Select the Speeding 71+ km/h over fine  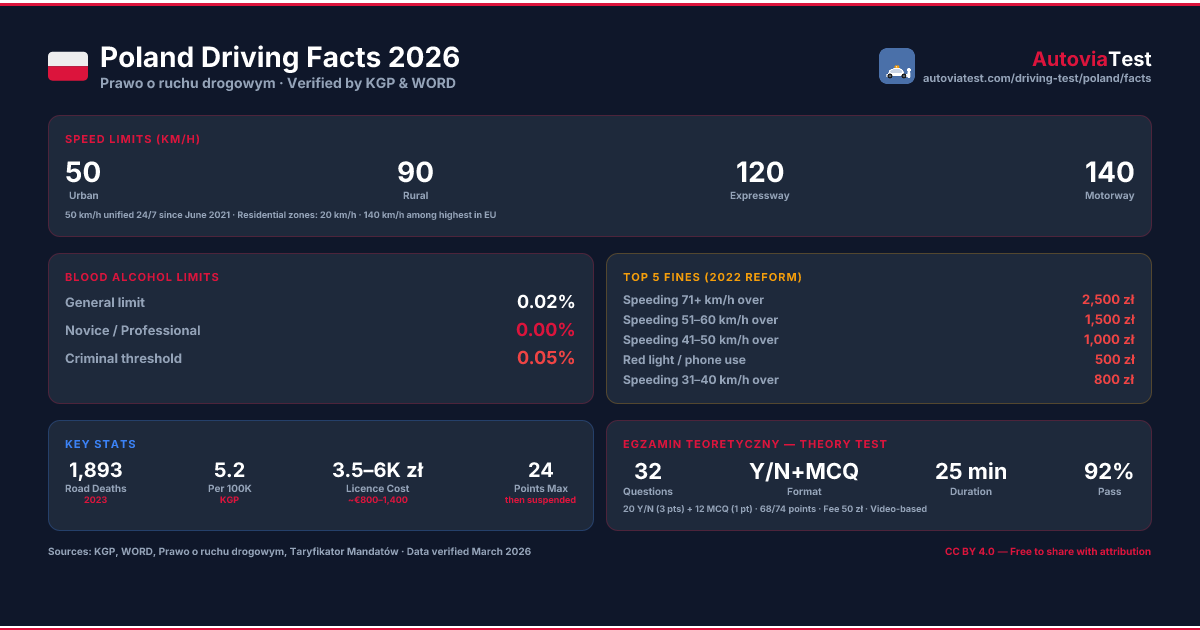click(x=879, y=300)
